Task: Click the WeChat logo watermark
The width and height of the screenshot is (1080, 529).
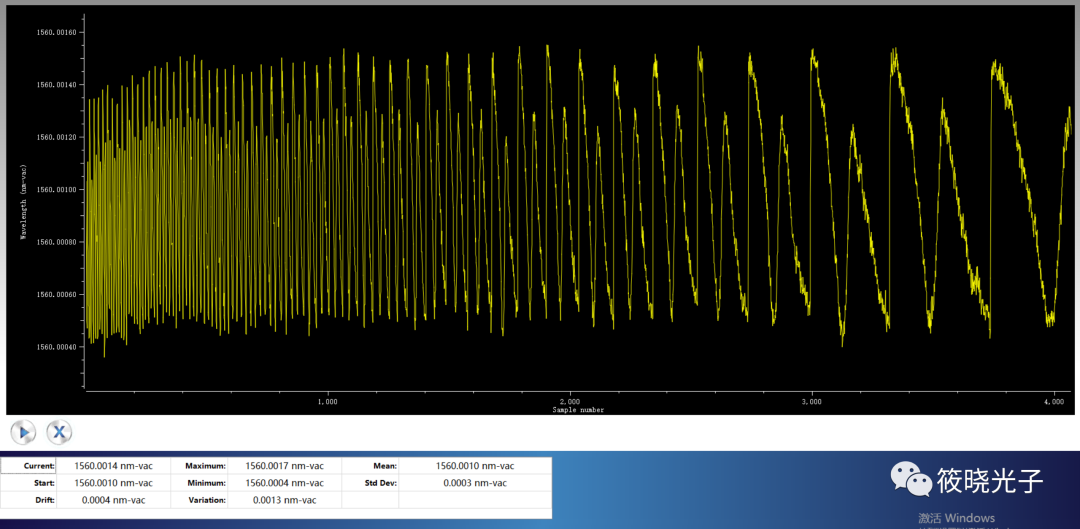Action: point(910,480)
